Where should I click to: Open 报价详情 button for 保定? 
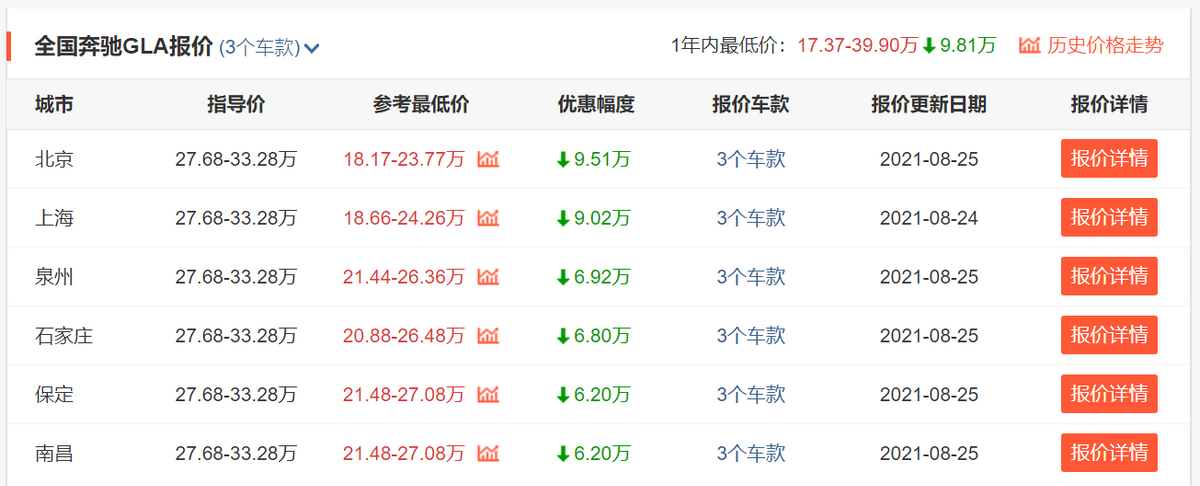1109,395
